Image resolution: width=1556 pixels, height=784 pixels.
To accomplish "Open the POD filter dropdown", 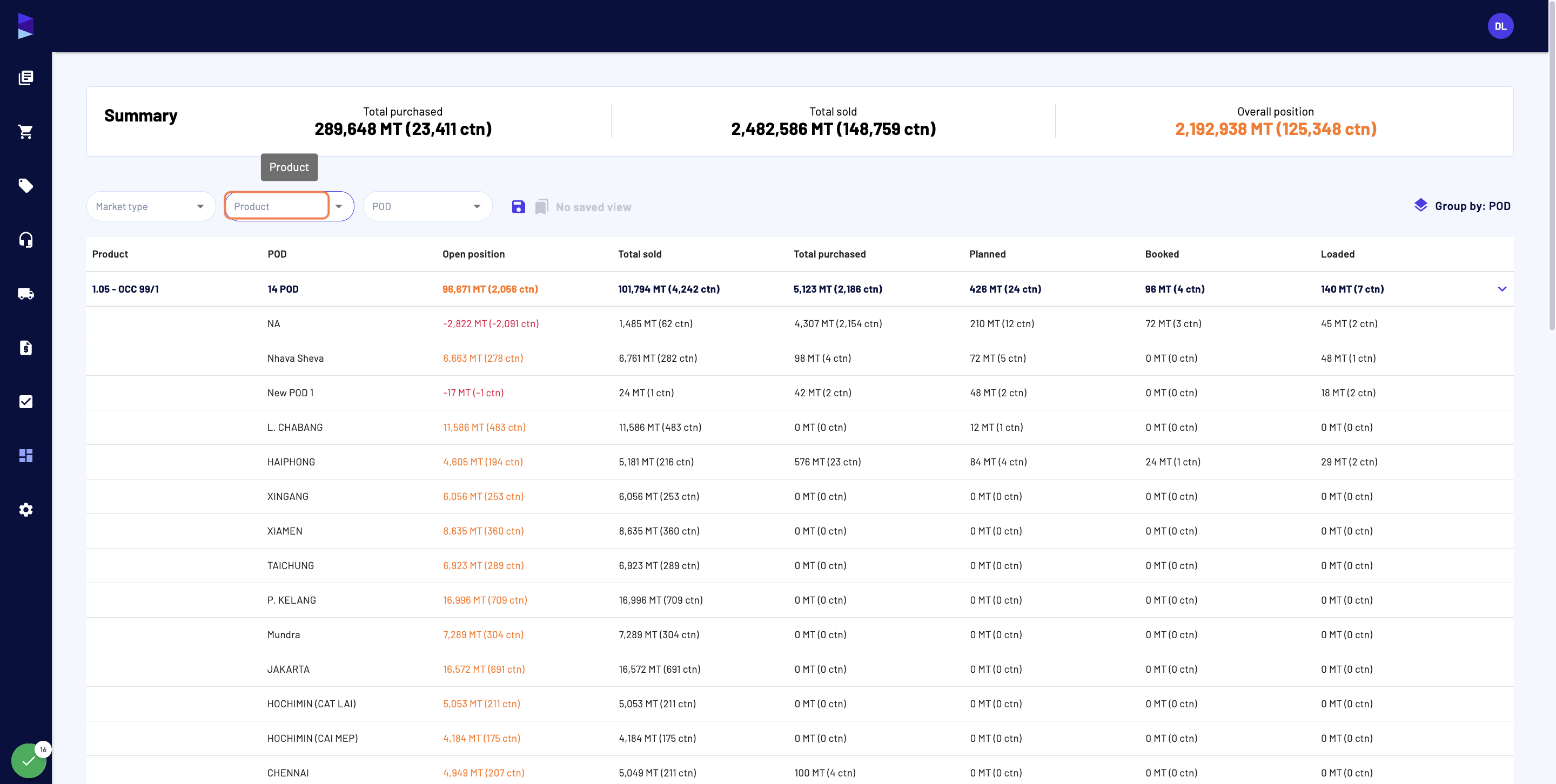I will click(428, 206).
